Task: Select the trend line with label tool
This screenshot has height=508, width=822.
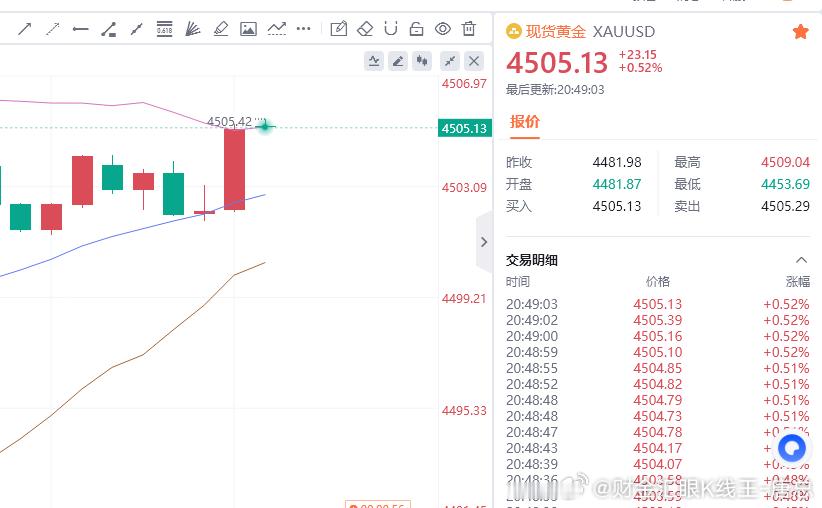Action: (109, 29)
